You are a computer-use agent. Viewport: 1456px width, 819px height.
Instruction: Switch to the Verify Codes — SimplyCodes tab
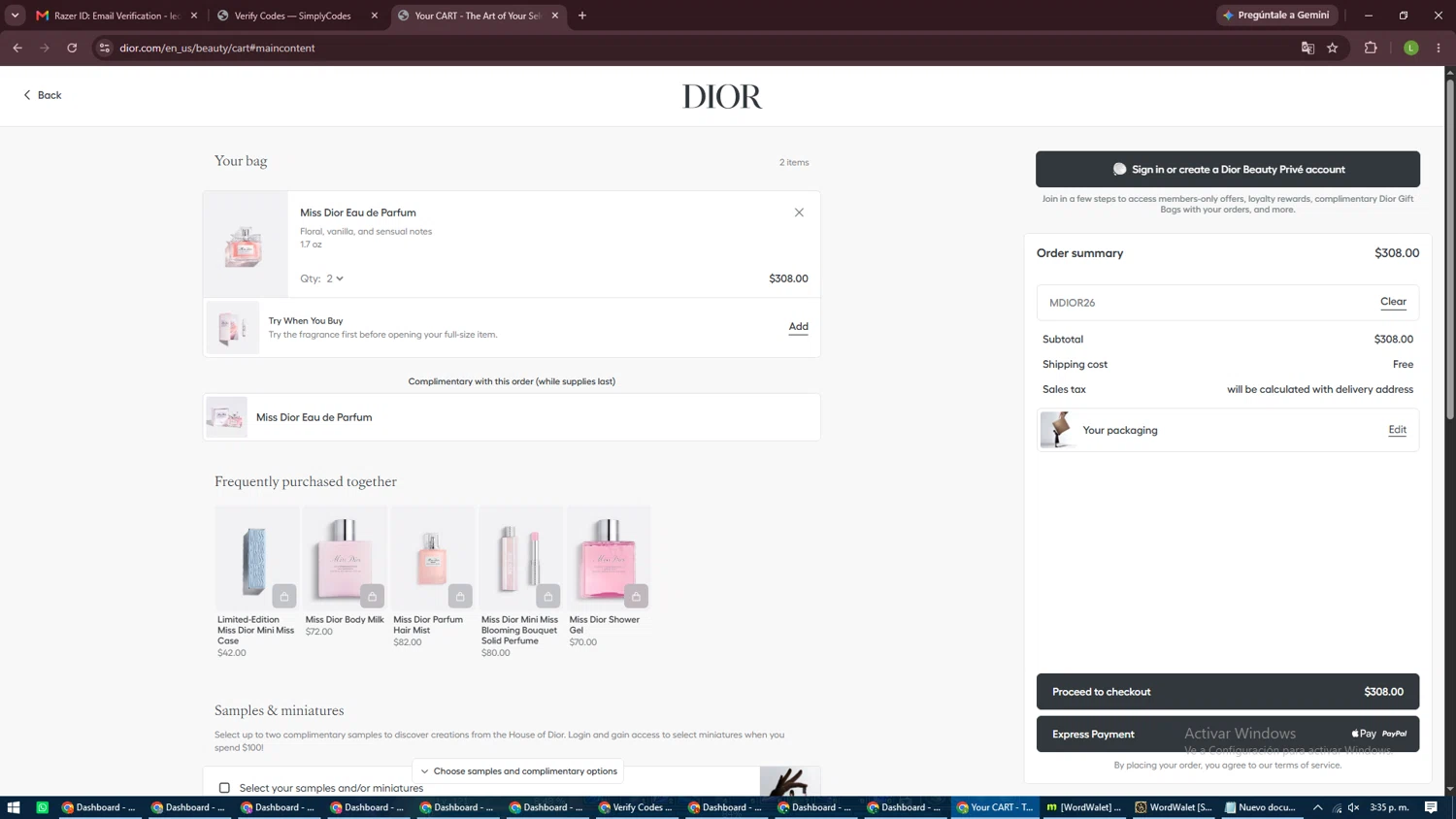tap(297, 16)
